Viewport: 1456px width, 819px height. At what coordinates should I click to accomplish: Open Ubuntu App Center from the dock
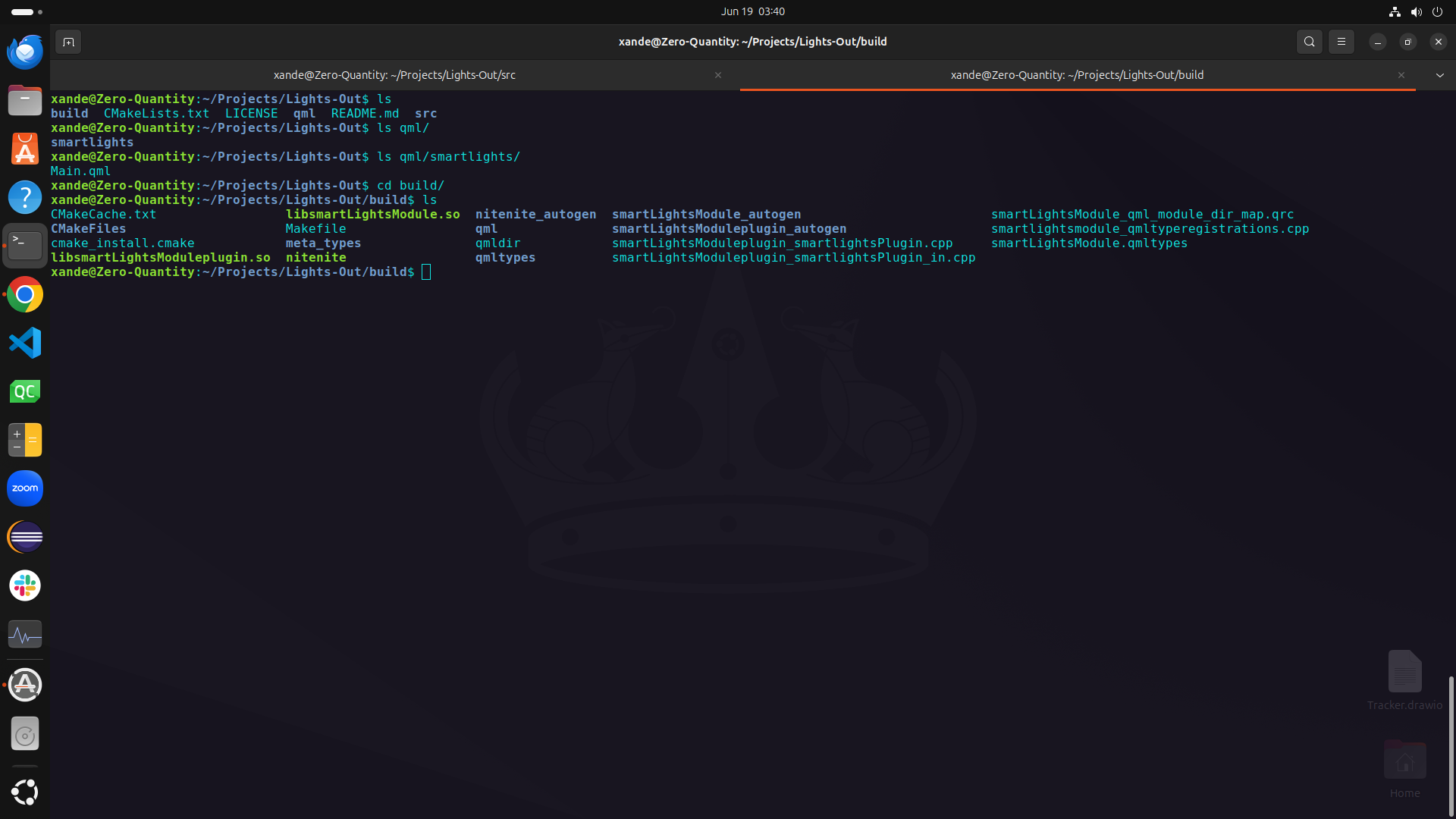coord(25,149)
